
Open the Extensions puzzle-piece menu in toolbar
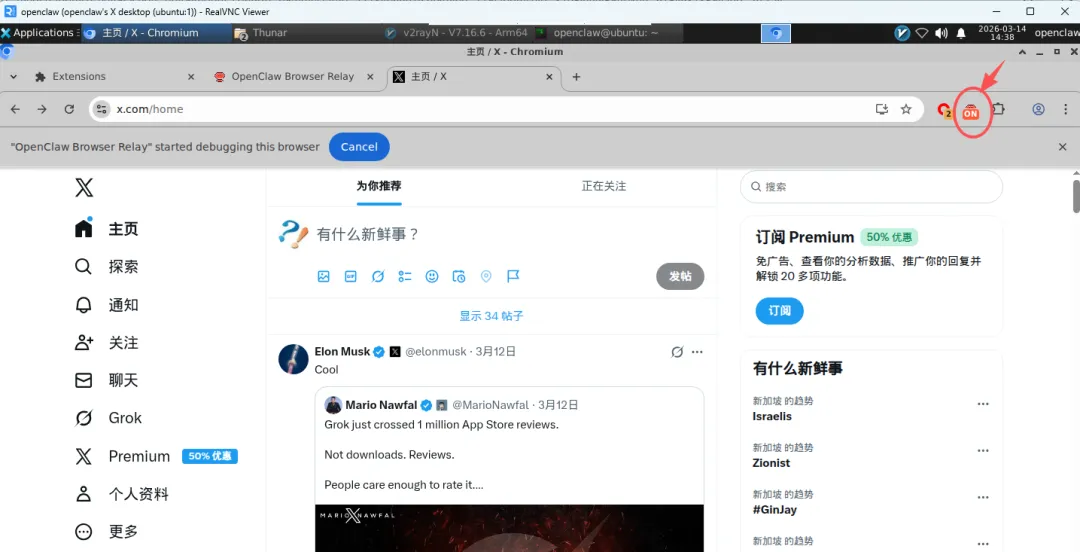pyautogui.click(x=998, y=109)
